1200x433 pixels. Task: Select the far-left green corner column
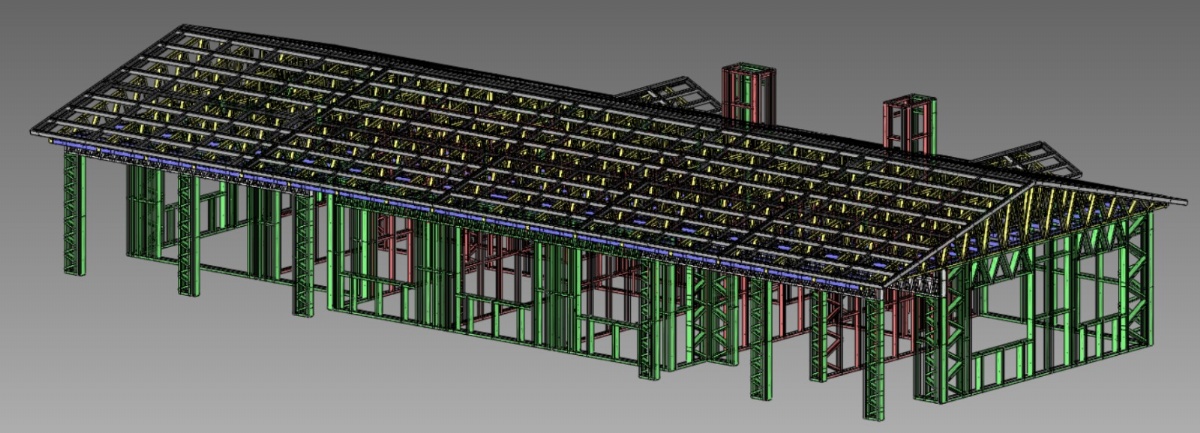click(74, 215)
